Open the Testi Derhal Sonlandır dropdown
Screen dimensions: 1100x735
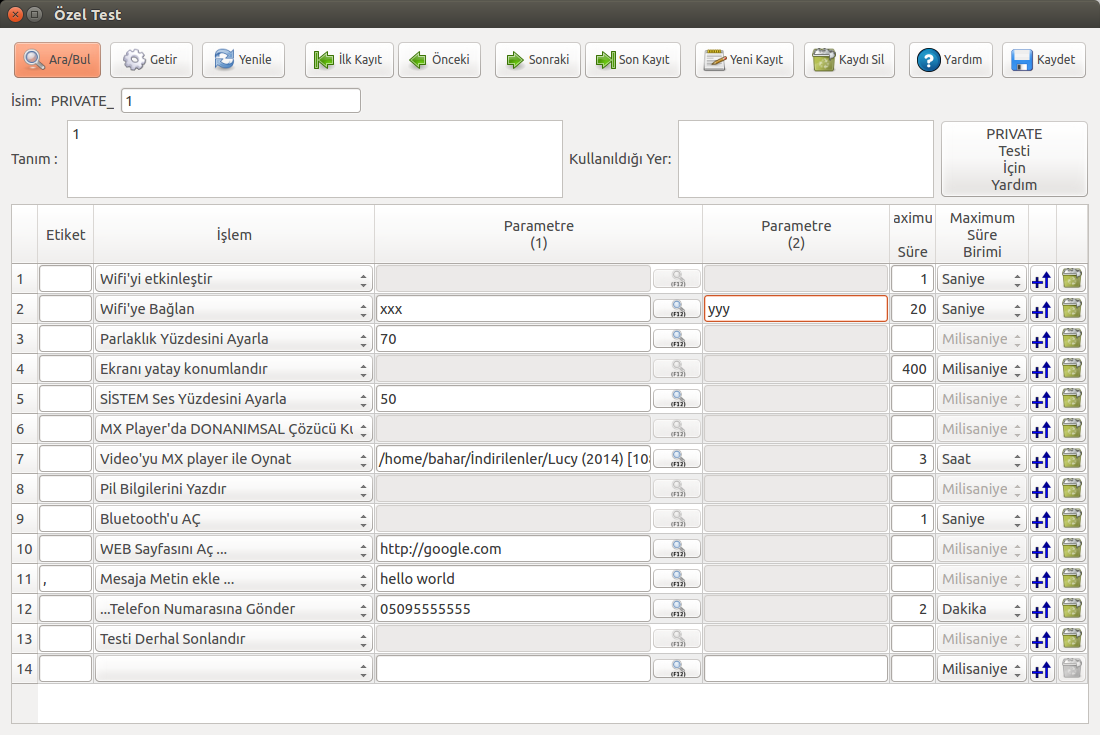point(234,639)
